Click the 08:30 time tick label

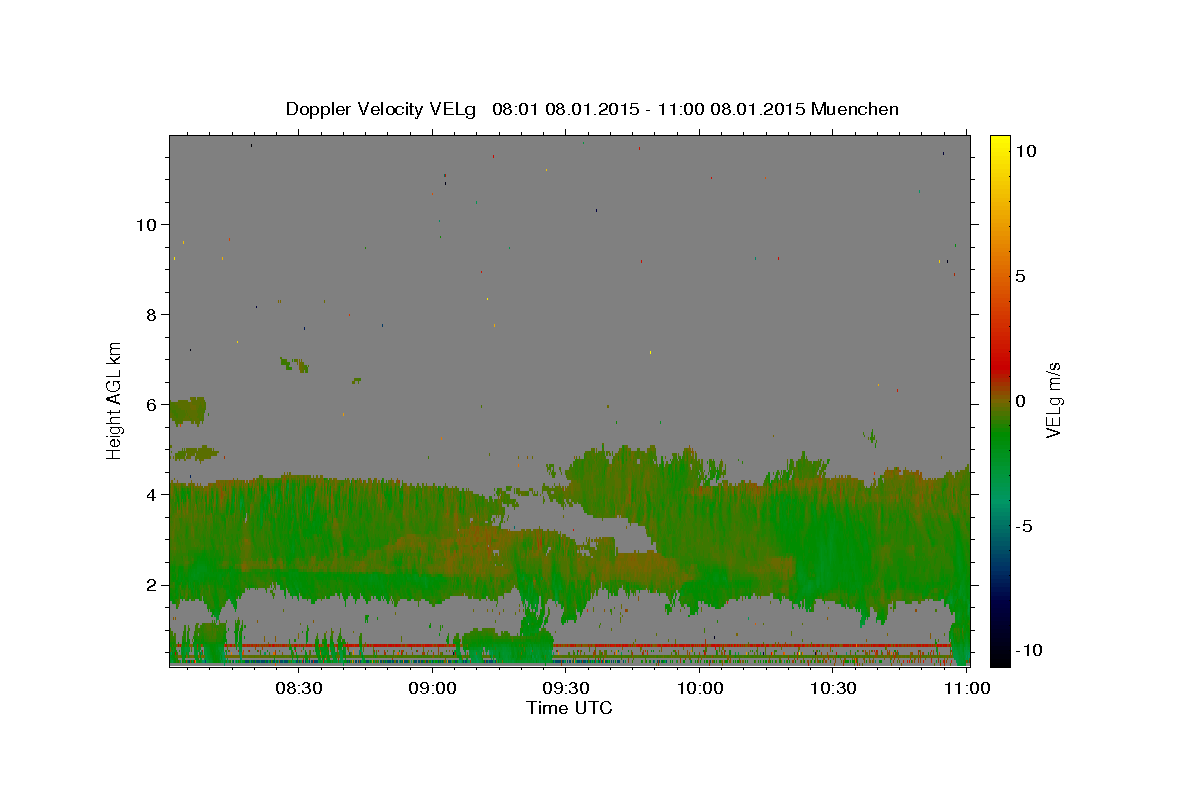pos(298,688)
